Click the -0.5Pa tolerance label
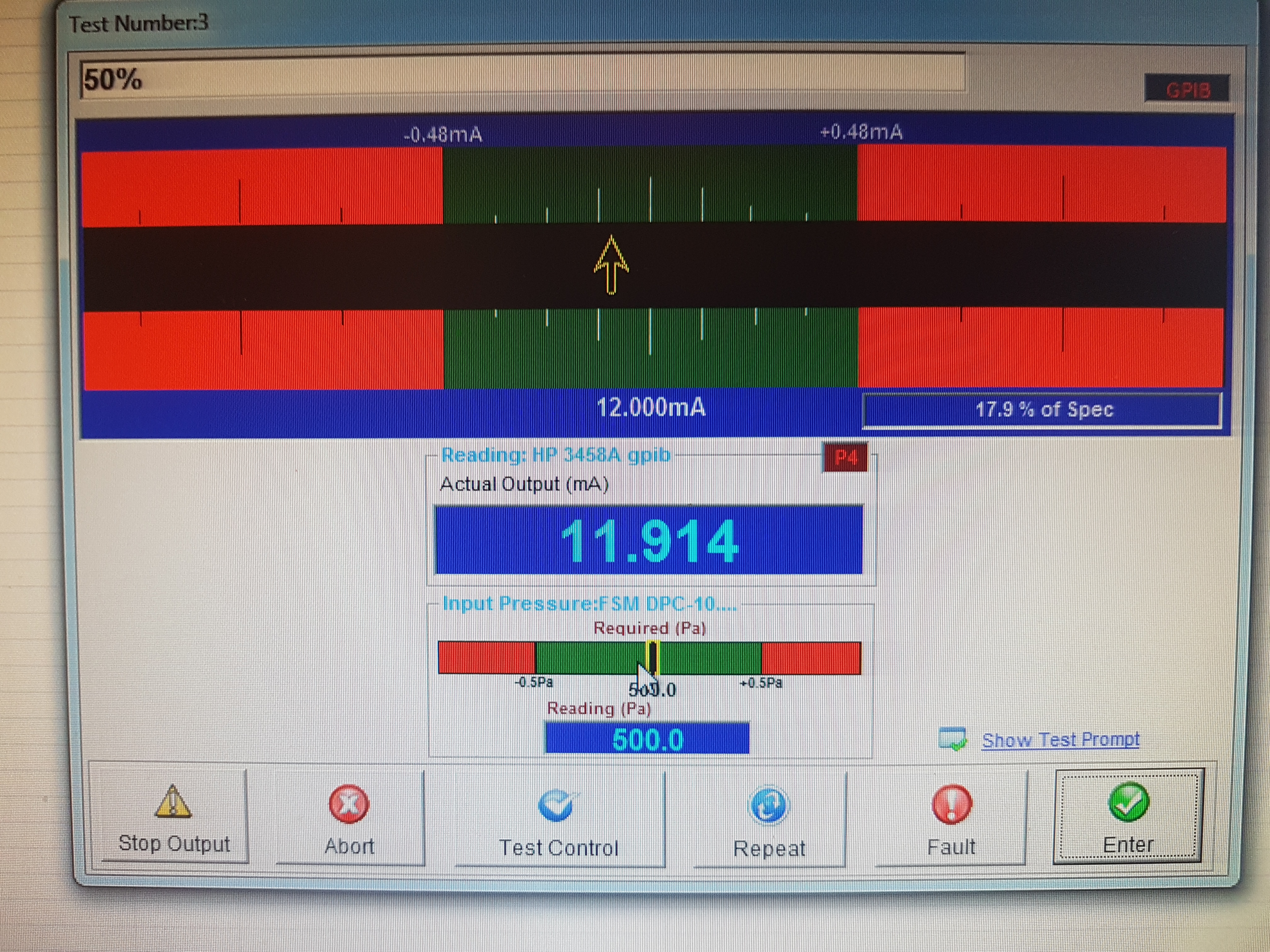The width and height of the screenshot is (1270, 952). coord(534,682)
